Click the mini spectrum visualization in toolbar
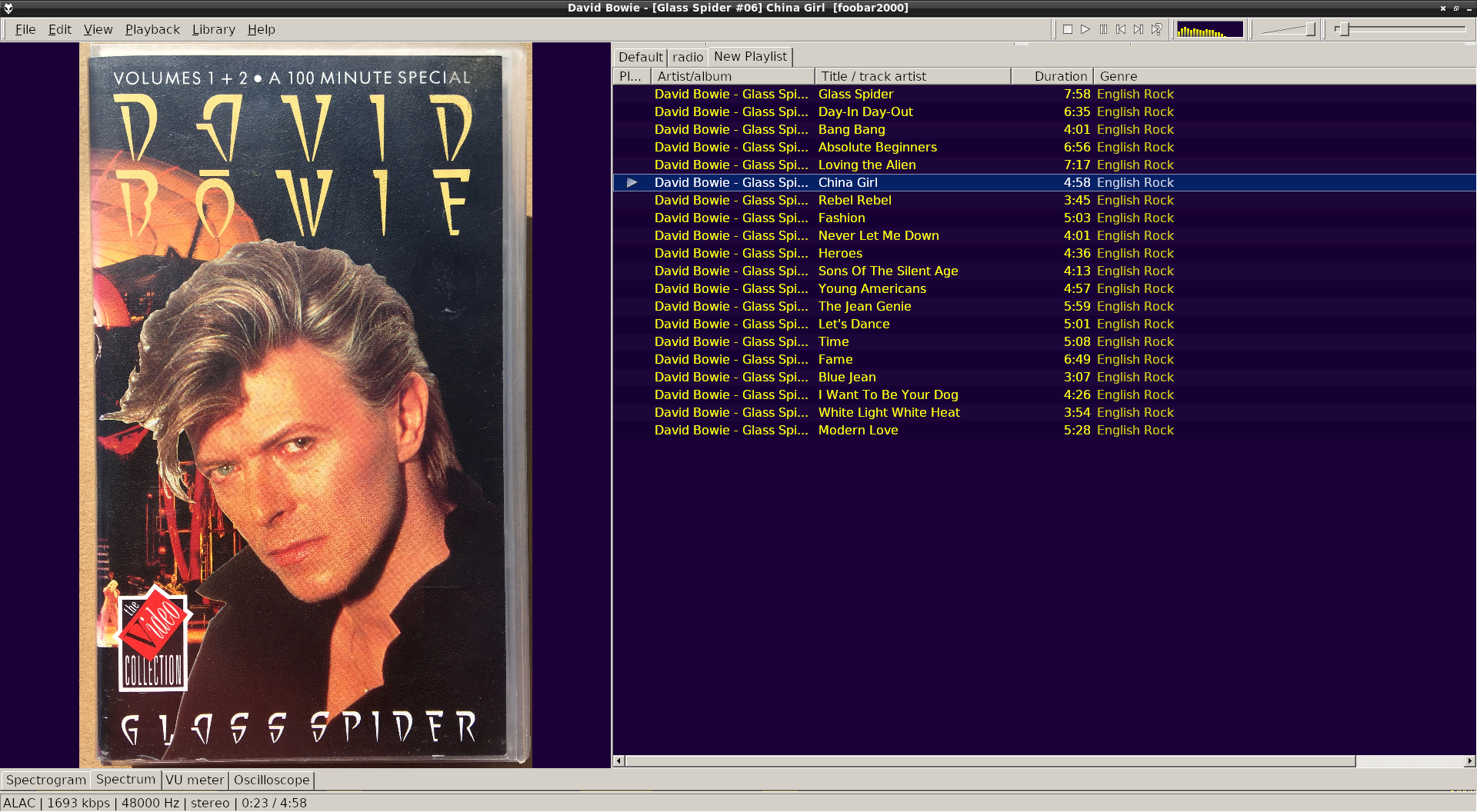The height and width of the screenshot is (812, 1477). 1210,29
